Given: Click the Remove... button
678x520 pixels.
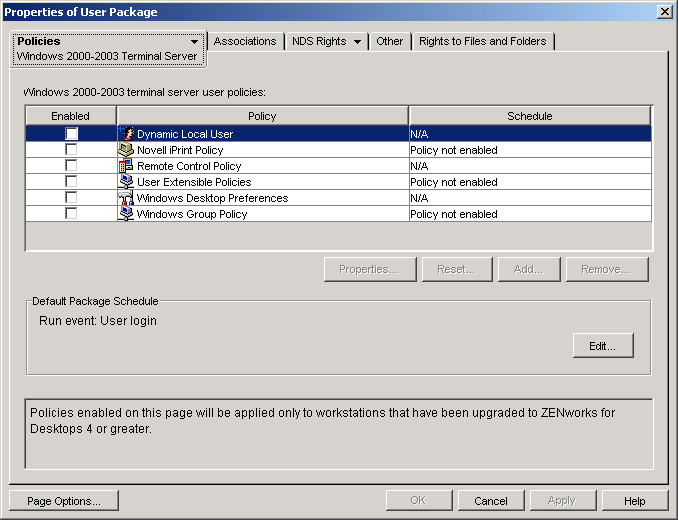Looking at the screenshot, I should [x=607, y=269].
